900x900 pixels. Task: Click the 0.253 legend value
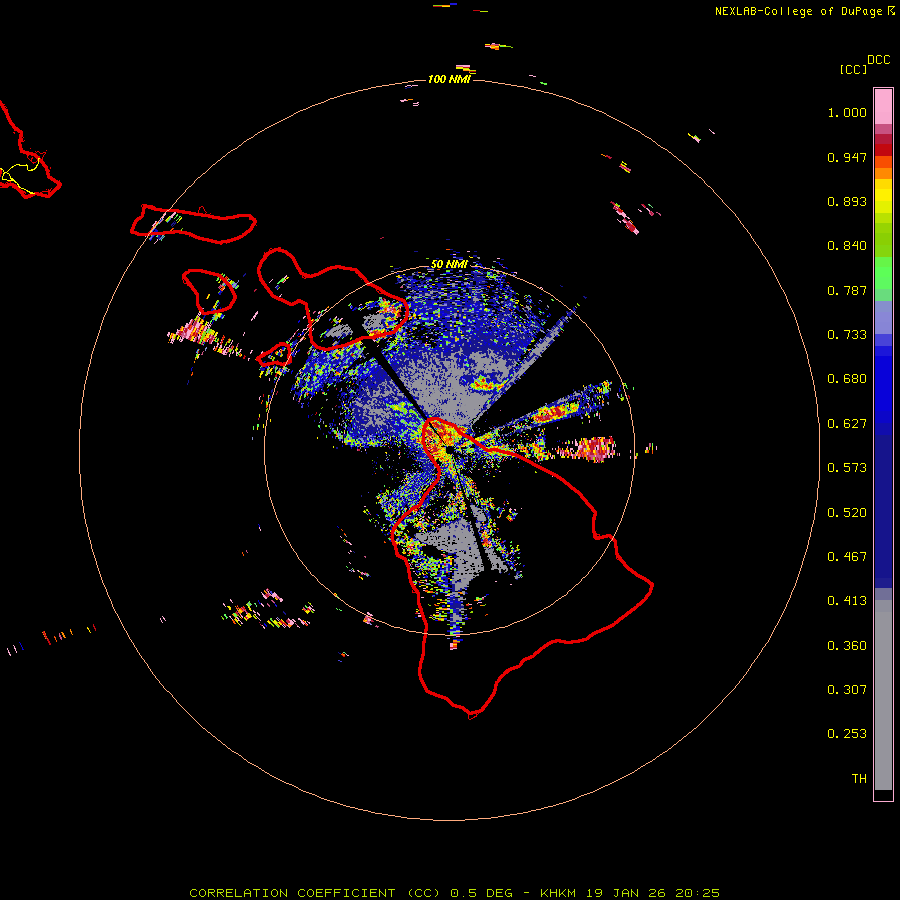847,734
